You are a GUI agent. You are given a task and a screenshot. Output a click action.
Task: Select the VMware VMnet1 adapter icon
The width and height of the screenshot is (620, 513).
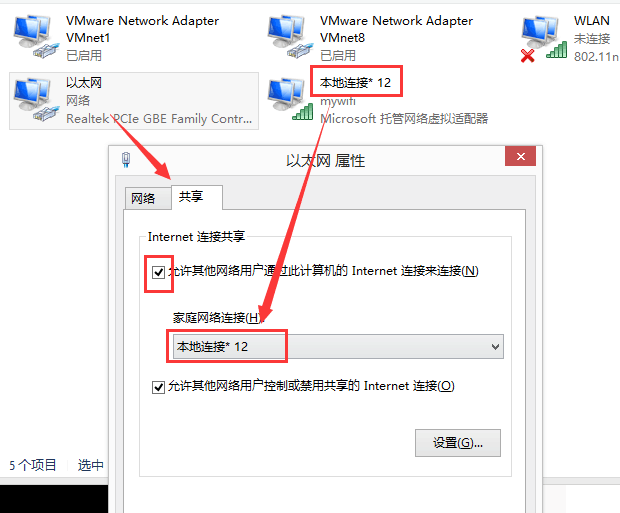36,36
